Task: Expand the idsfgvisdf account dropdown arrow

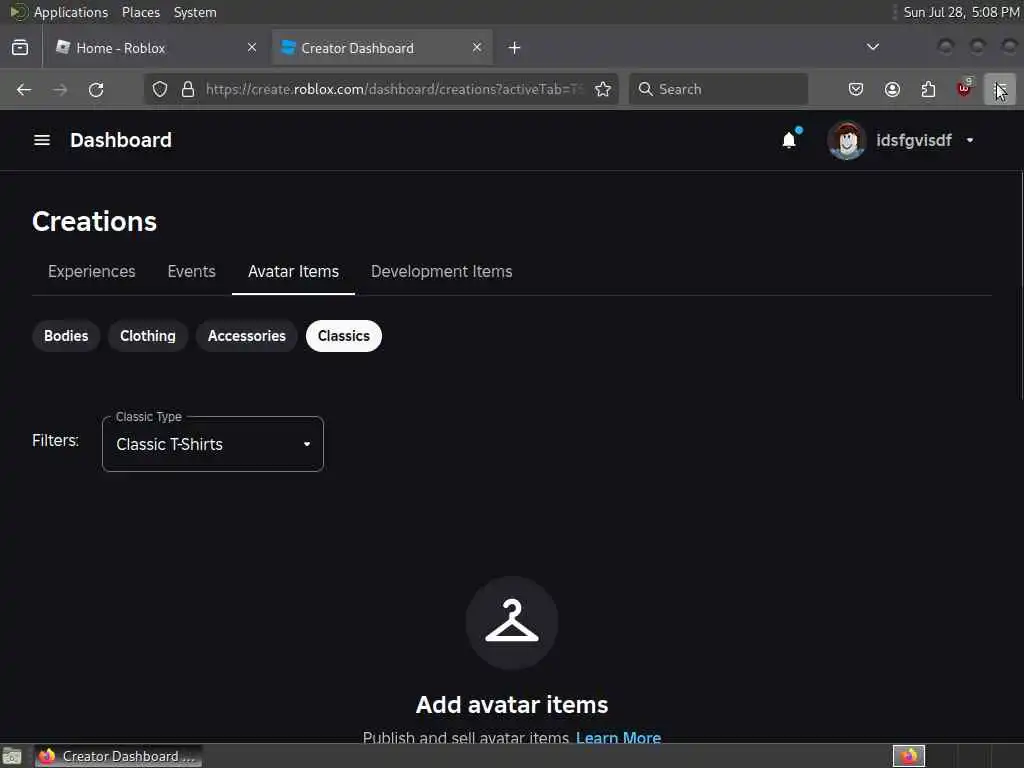Action: pyautogui.click(x=970, y=140)
